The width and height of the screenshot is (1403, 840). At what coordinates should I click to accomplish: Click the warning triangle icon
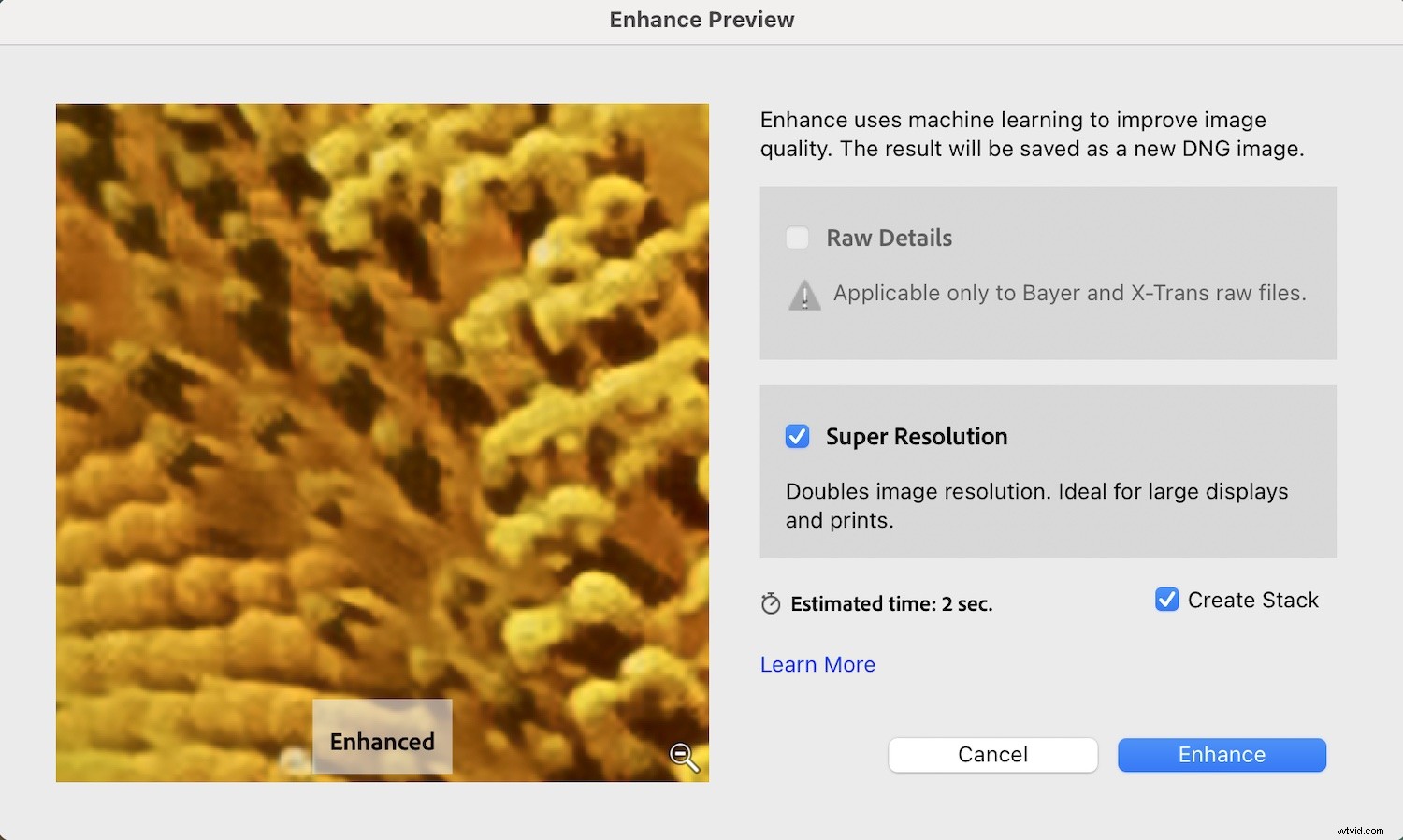point(803,295)
